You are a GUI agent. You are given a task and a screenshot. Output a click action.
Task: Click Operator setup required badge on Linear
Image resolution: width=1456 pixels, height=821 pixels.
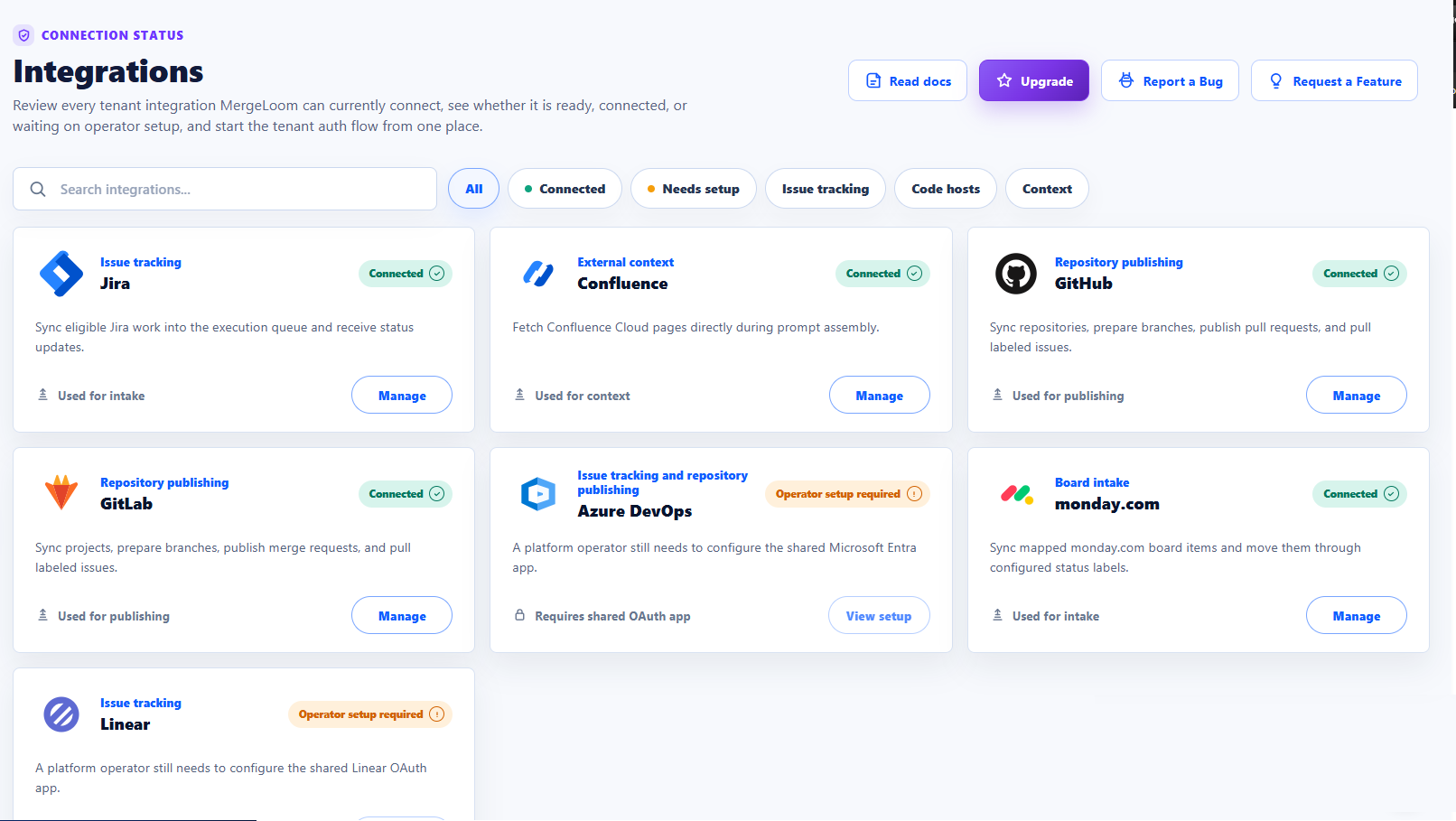pos(370,714)
